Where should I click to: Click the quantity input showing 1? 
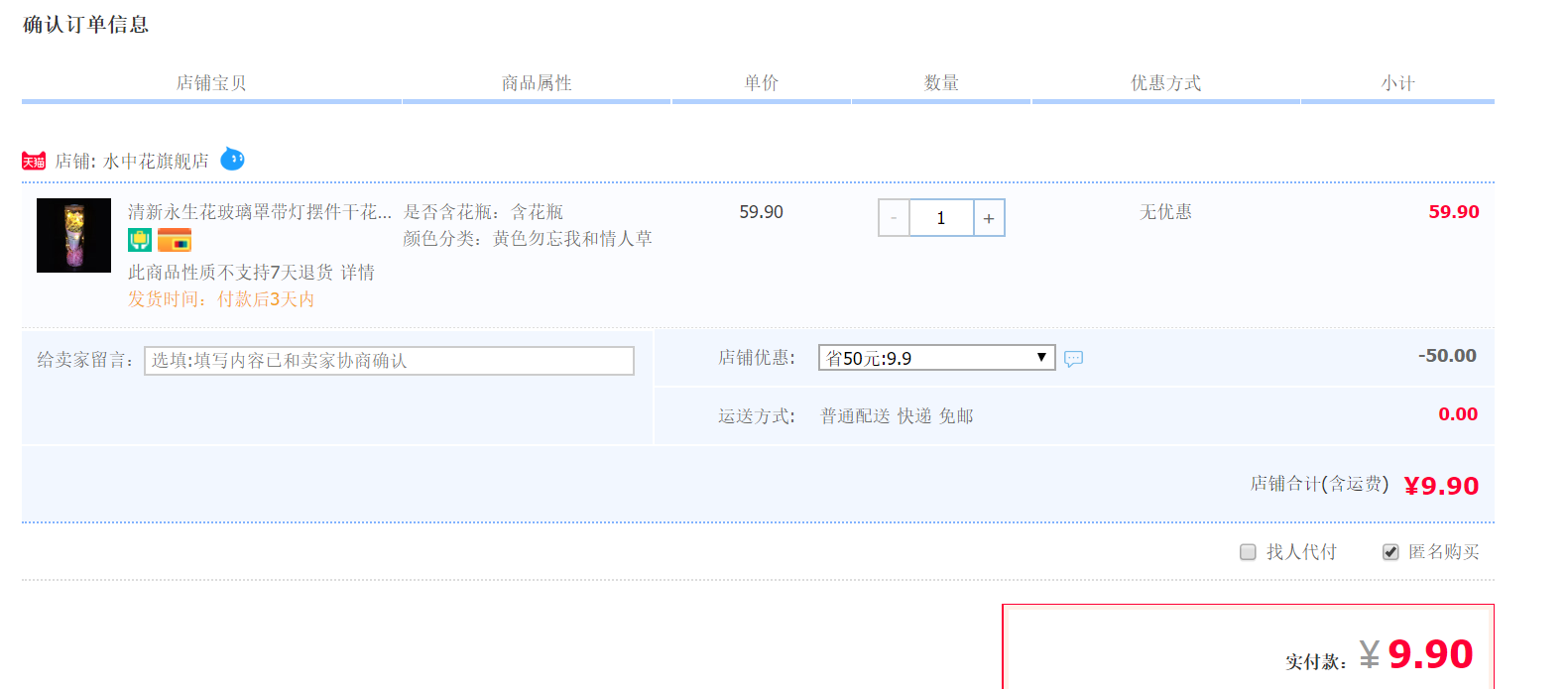coord(941,218)
